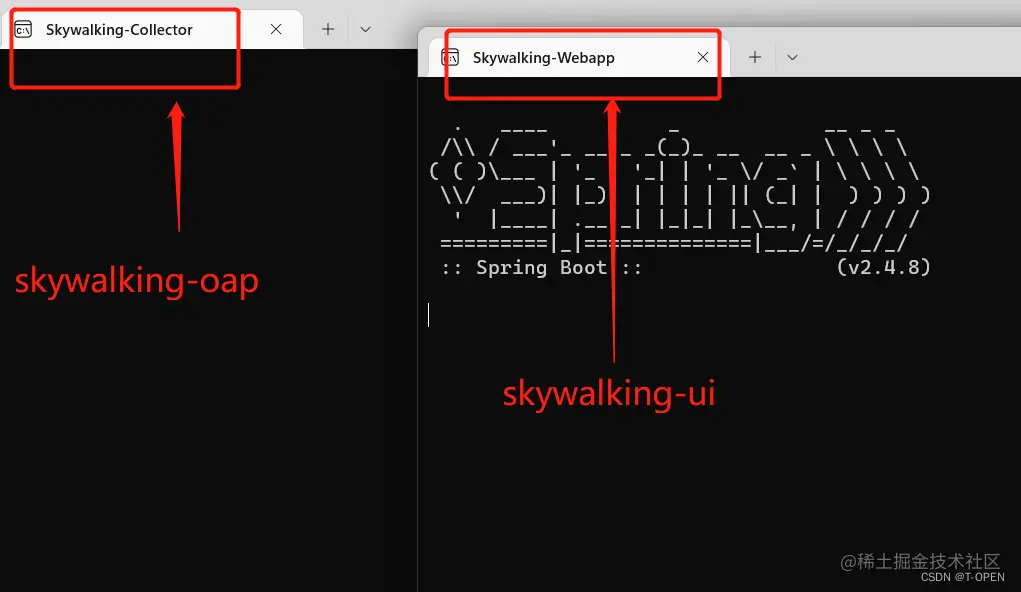Open the profile chevron next to Webapp's plus button
Image resolution: width=1021 pixels, height=592 pixels.
click(792, 57)
